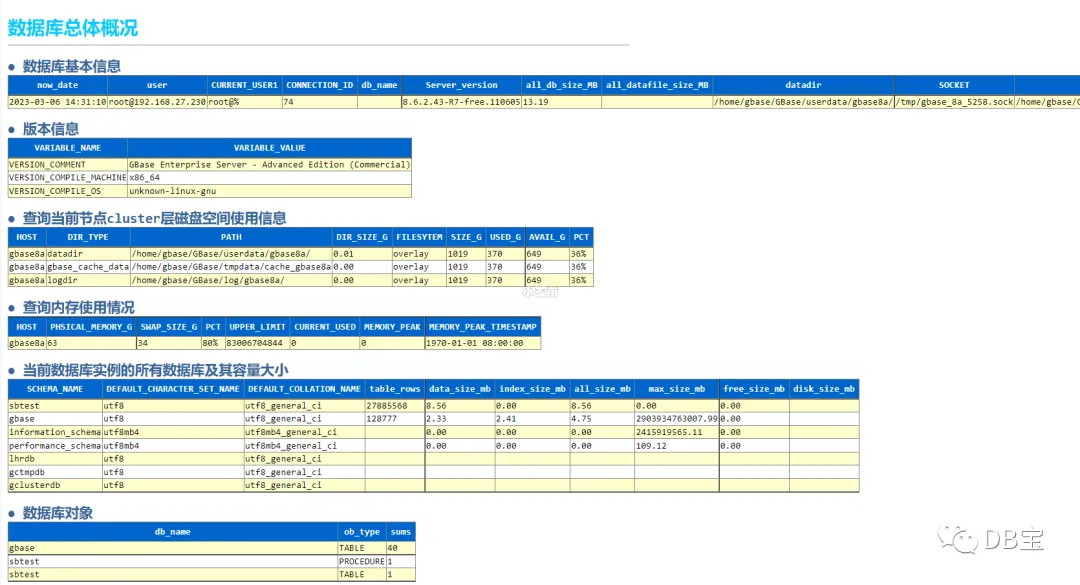Click the SOCKET column header

(954, 85)
